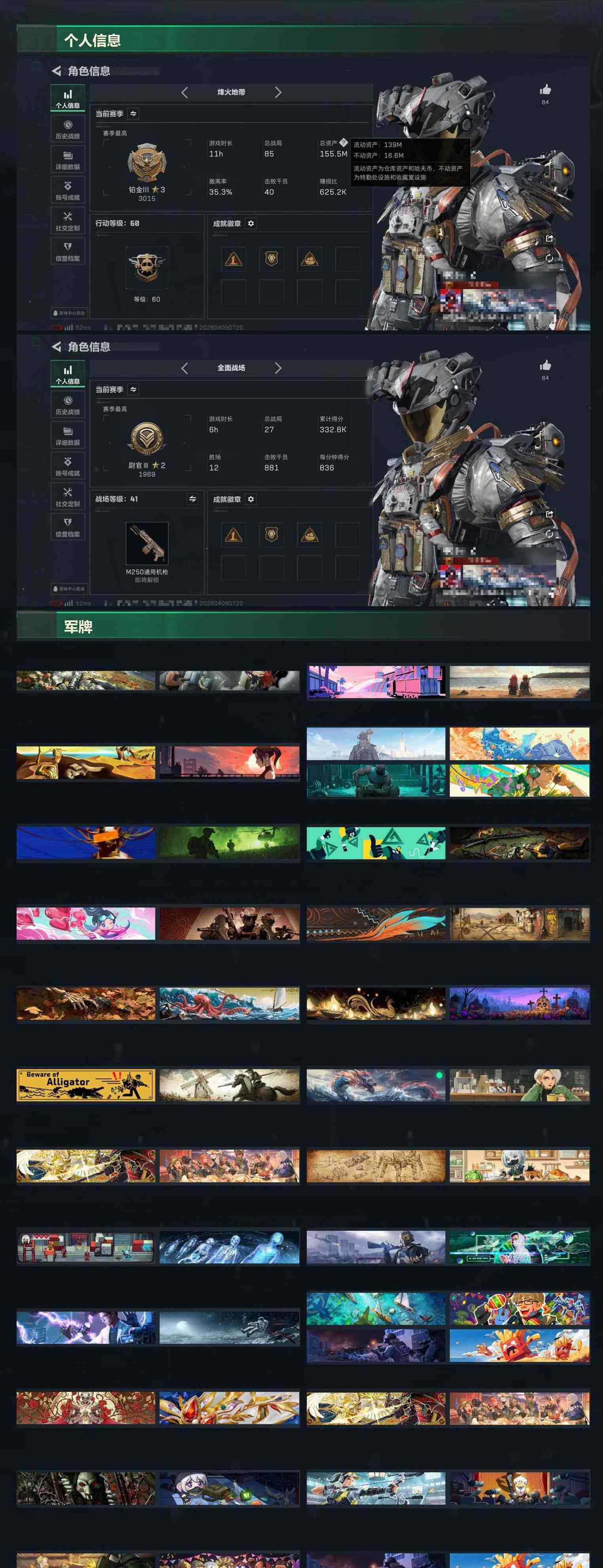
Task: Click the left chevron beside 烽火地带
Action: [184, 92]
